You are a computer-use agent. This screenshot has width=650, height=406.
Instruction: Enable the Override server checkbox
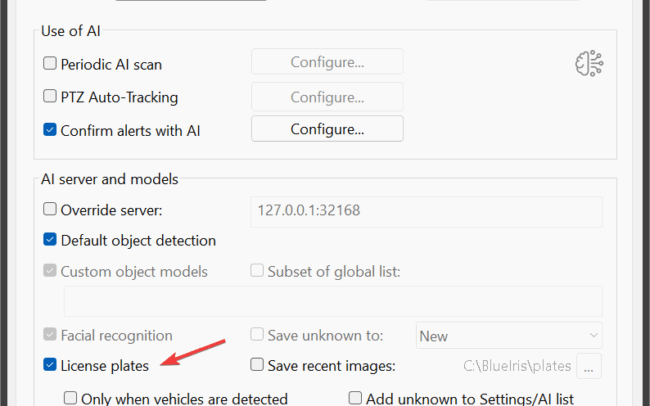[50, 210]
